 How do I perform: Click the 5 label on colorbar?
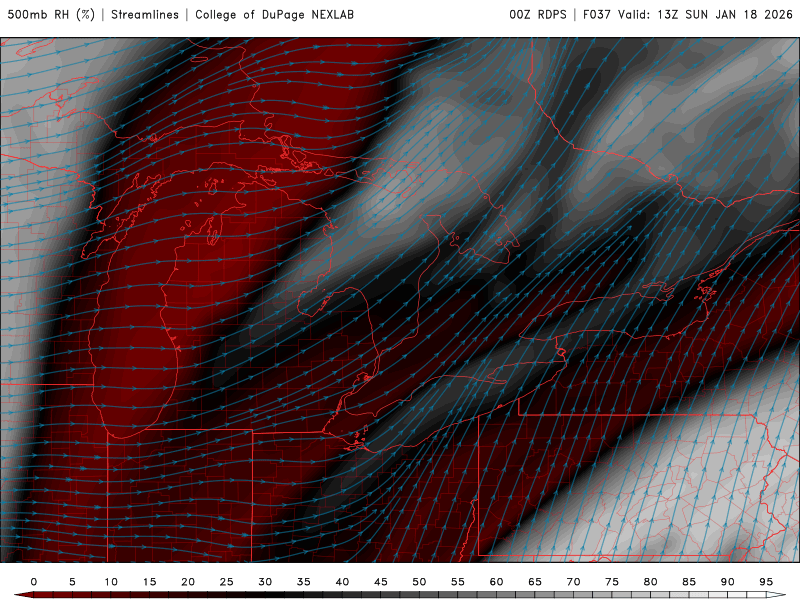pos(72,582)
